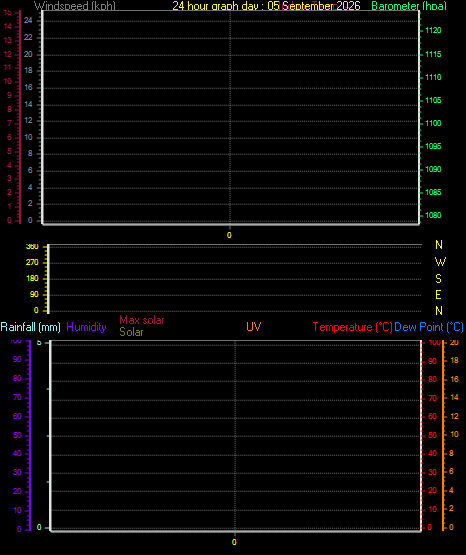Click the 'Rainfall (mm)' legend label
This screenshot has width=466, height=555.
pyautogui.click(x=30, y=327)
